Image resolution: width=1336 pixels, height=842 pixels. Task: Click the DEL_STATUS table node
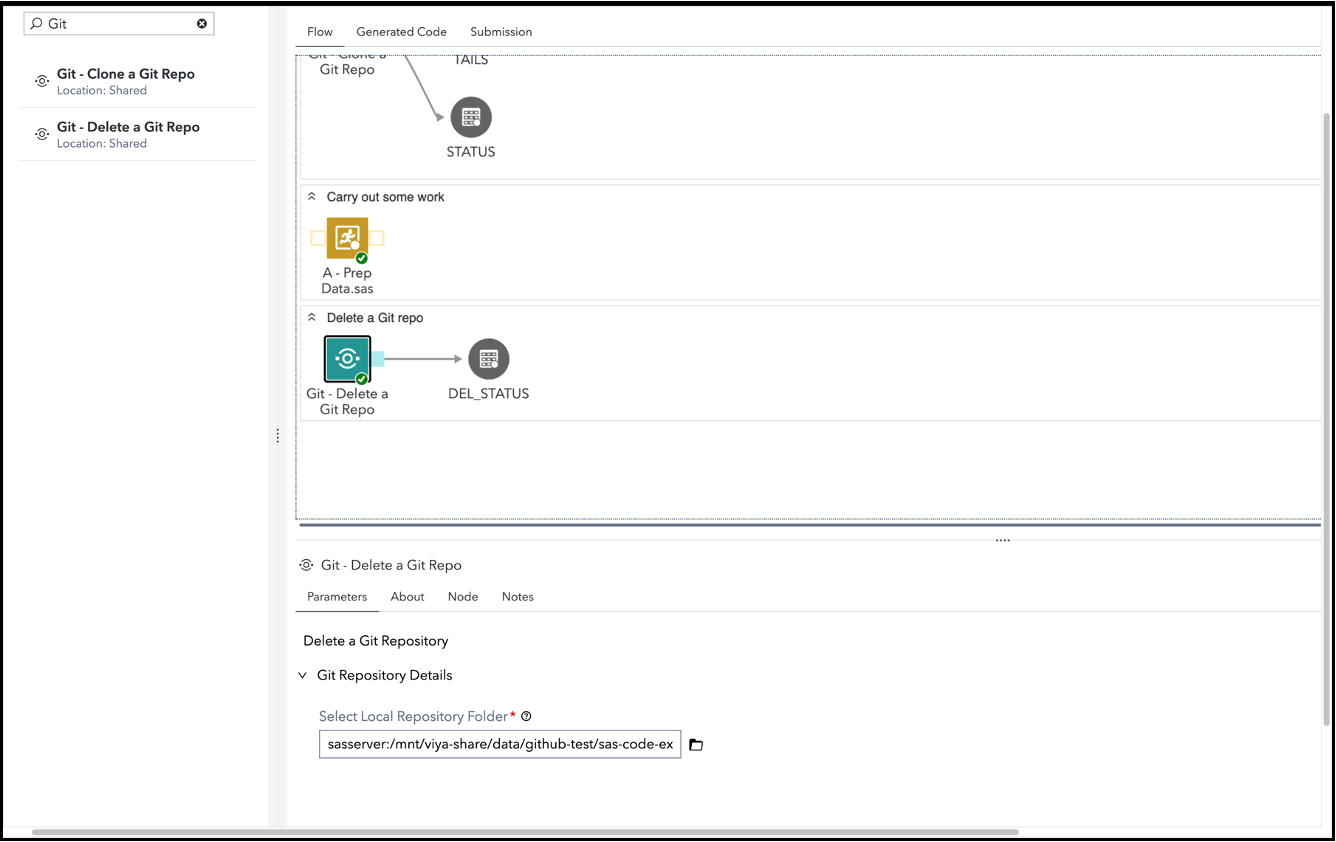pos(488,359)
